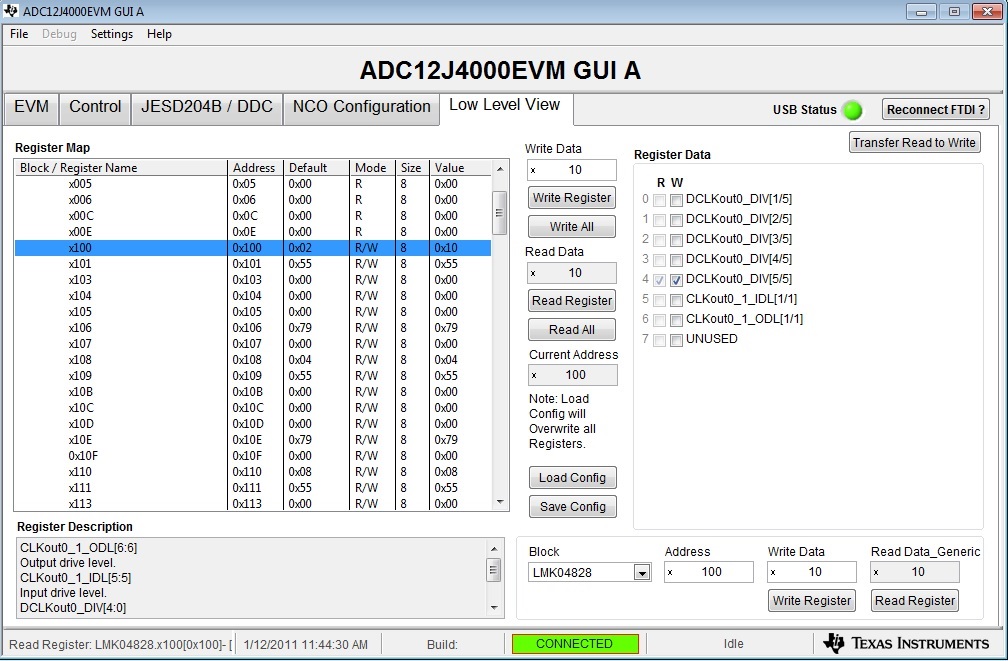Select register row x00C
This screenshot has width=1008, height=661.
tap(253, 216)
